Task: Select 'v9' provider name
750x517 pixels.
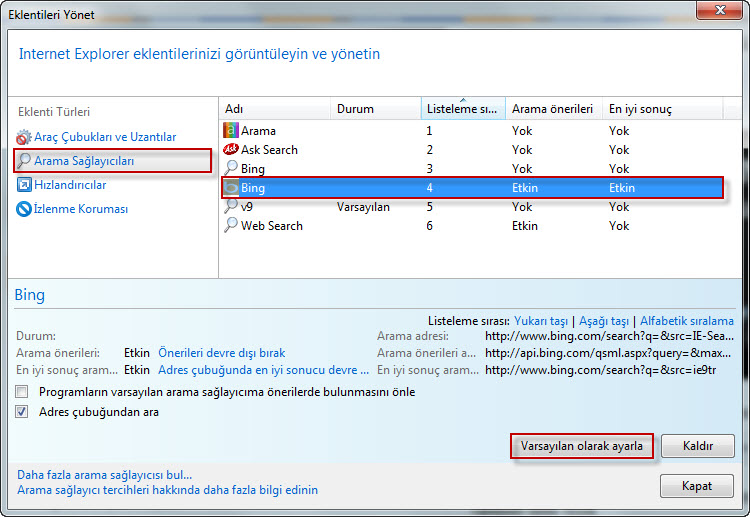Action: coord(247,207)
